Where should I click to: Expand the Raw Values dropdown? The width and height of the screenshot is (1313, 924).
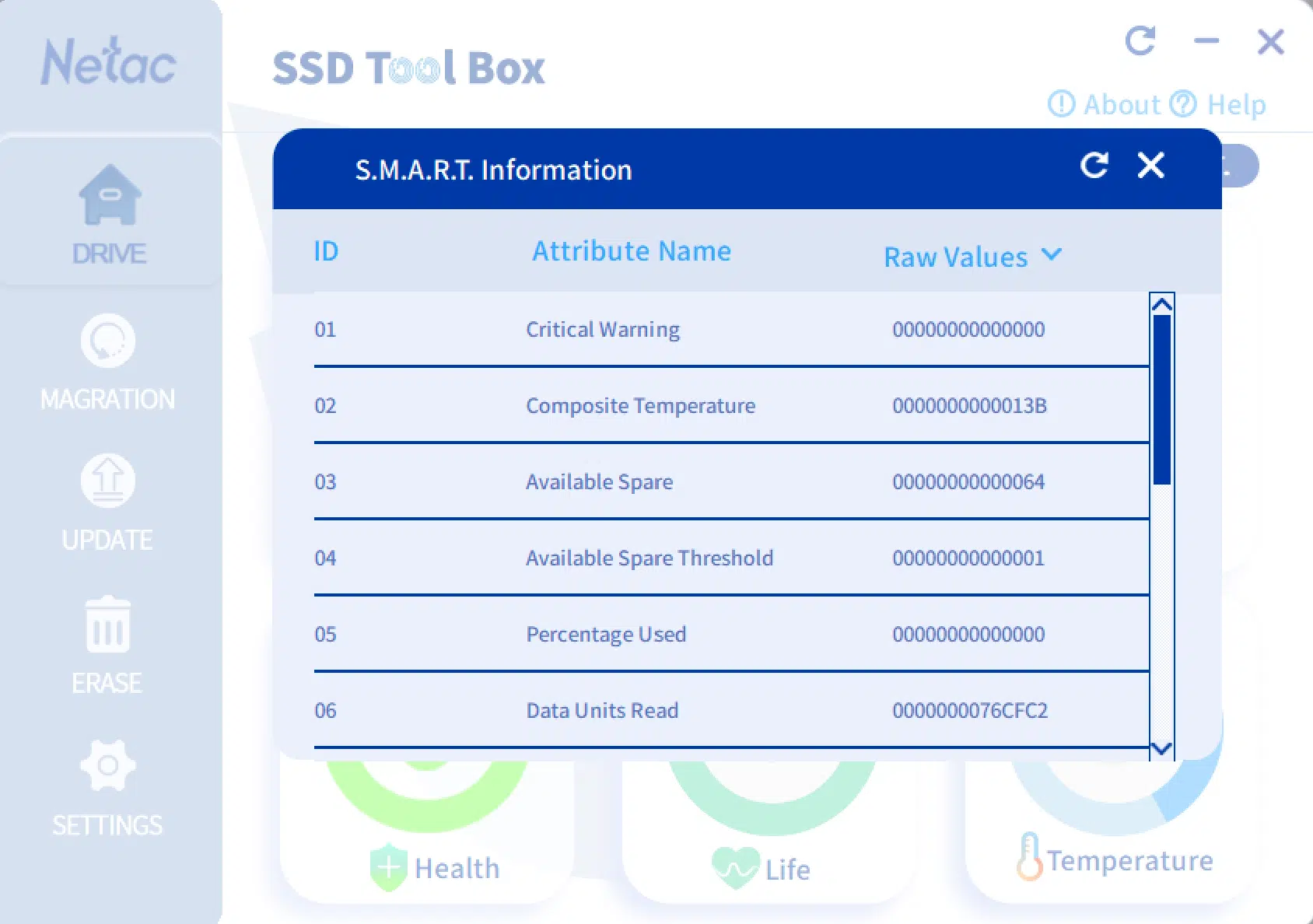1051,255
